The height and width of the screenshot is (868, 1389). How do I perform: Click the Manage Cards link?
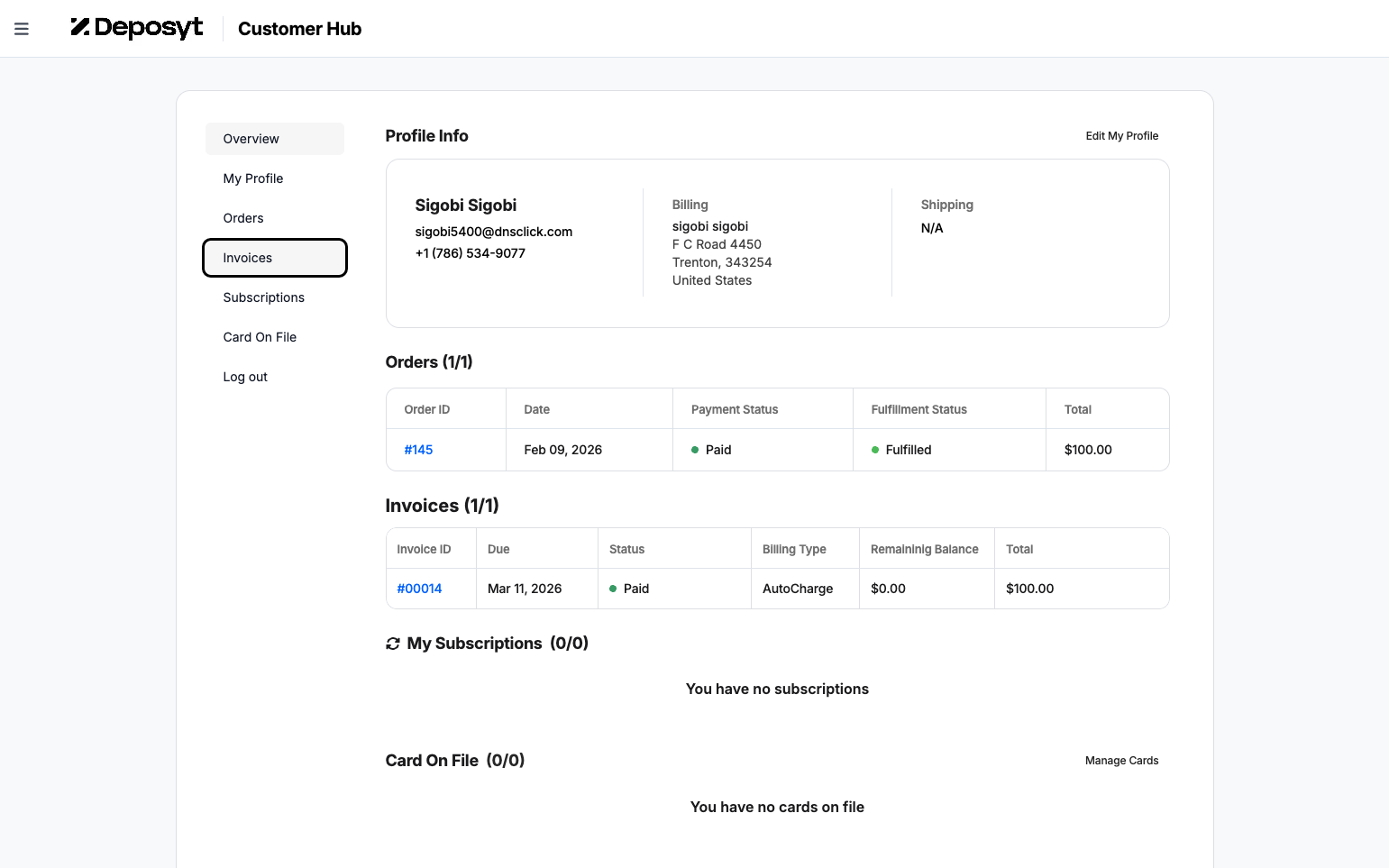tap(1122, 761)
